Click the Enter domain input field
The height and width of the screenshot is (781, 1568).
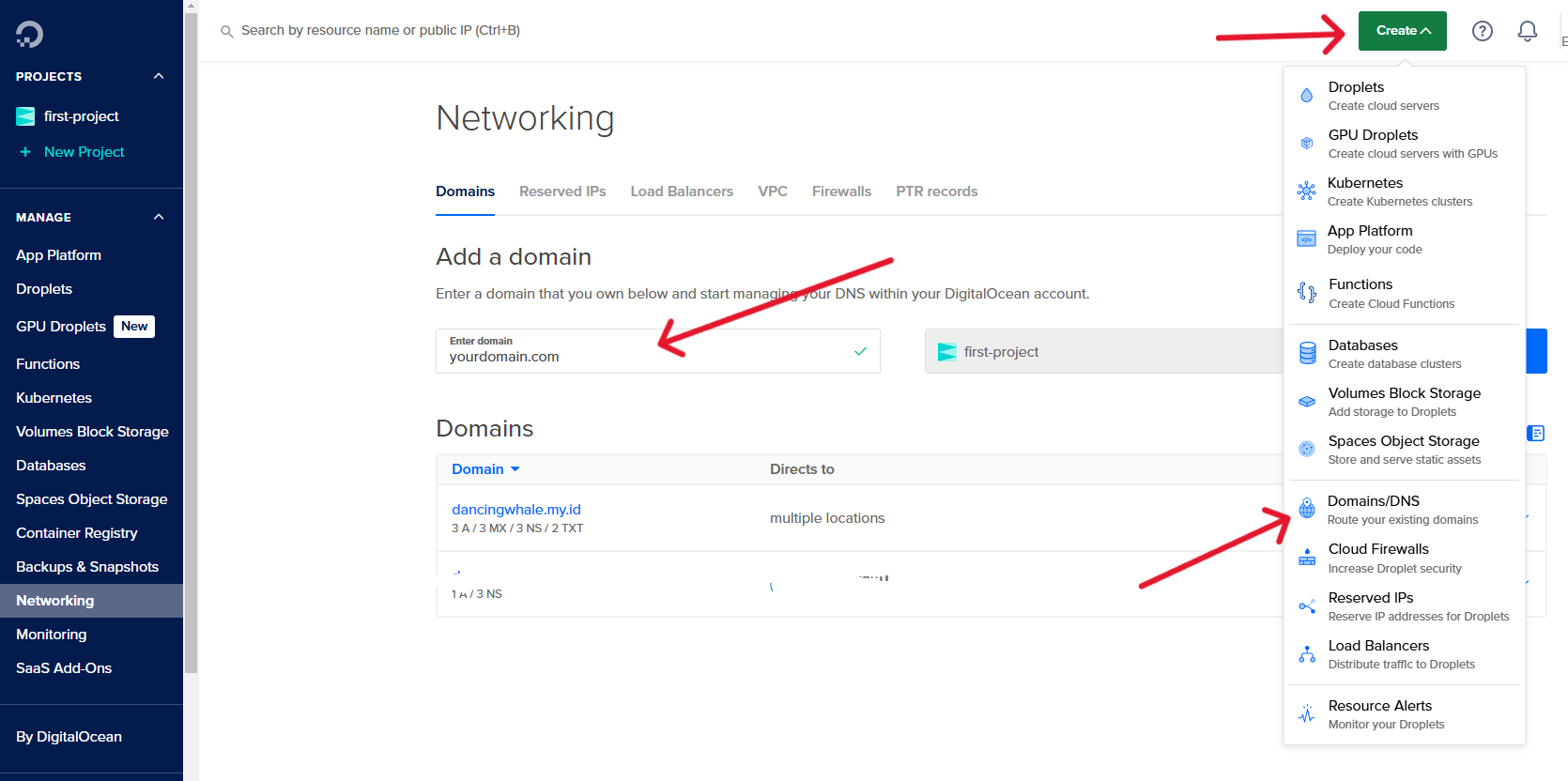tap(657, 351)
